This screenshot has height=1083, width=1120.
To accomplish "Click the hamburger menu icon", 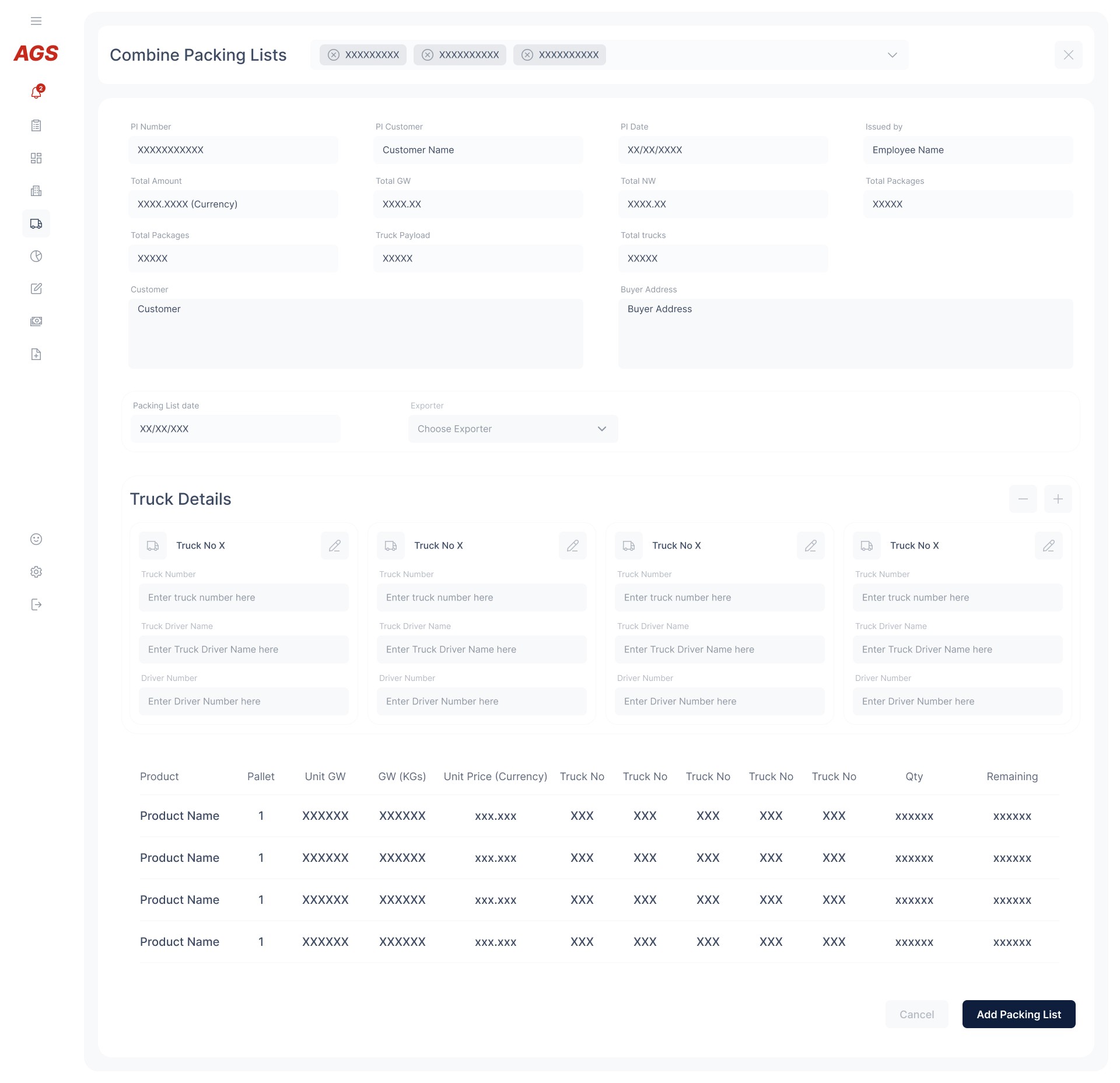I will [x=36, y=22].
